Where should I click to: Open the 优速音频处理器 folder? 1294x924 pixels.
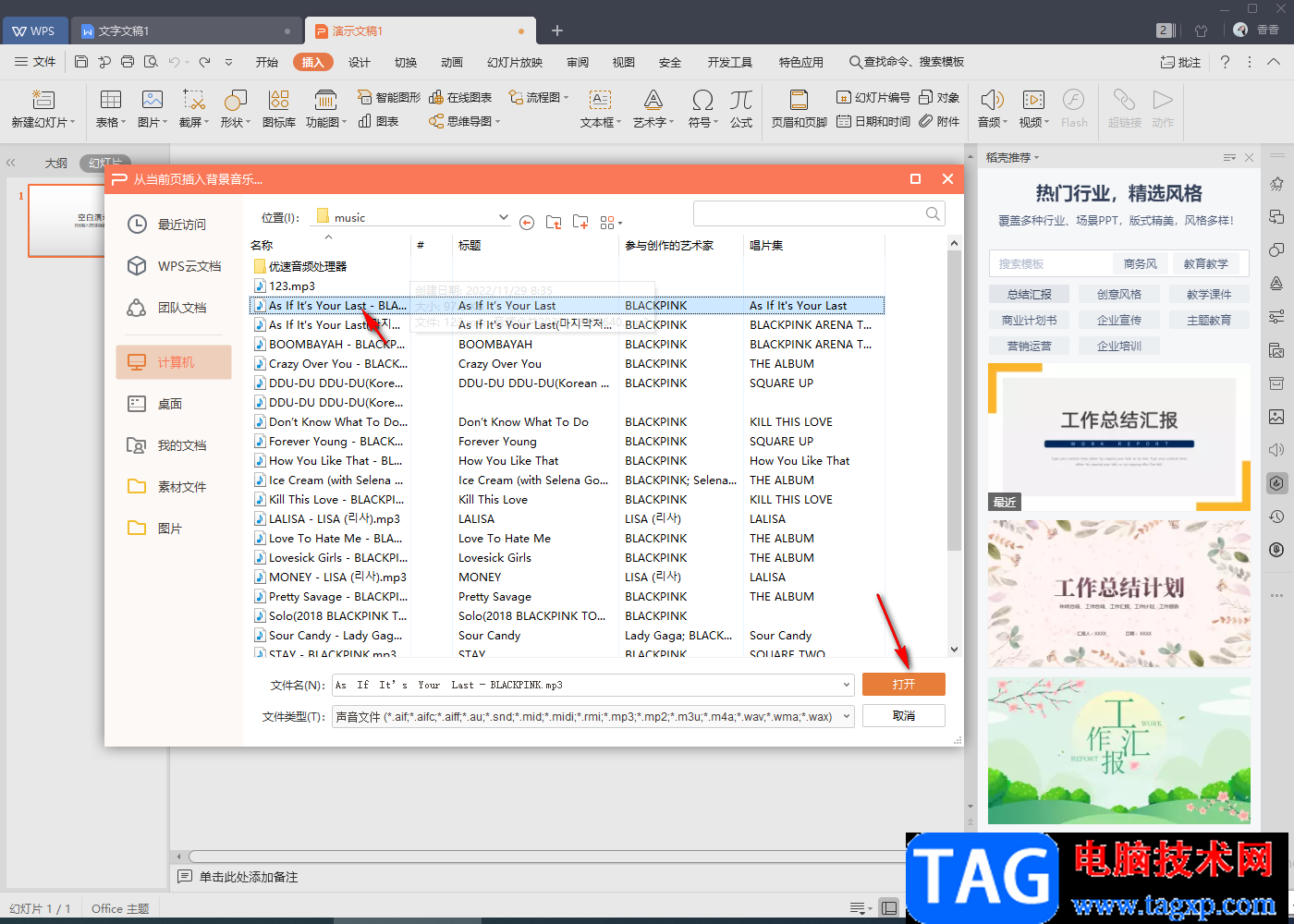301,266
